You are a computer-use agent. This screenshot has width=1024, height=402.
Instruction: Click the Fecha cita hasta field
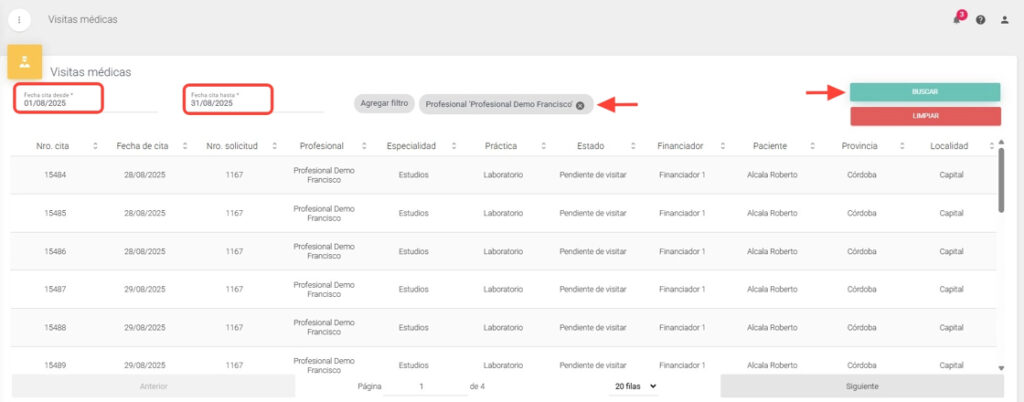click(x=228, y=103)
